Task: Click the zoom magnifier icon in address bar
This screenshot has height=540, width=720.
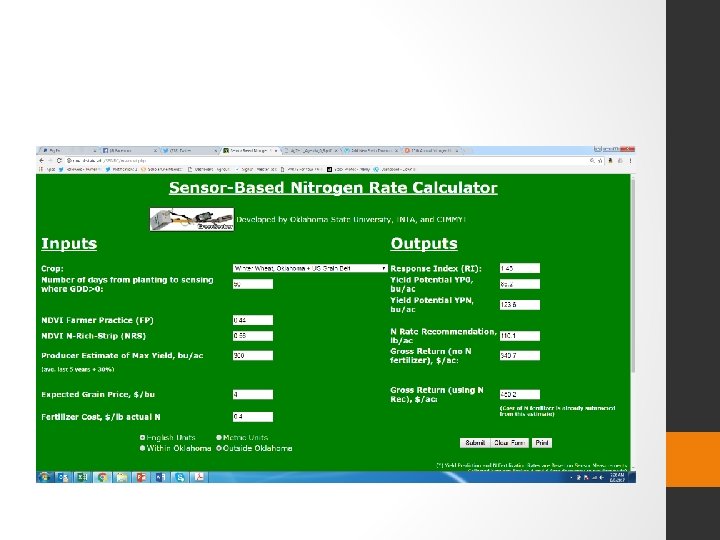Action: (x=592, y=160)
